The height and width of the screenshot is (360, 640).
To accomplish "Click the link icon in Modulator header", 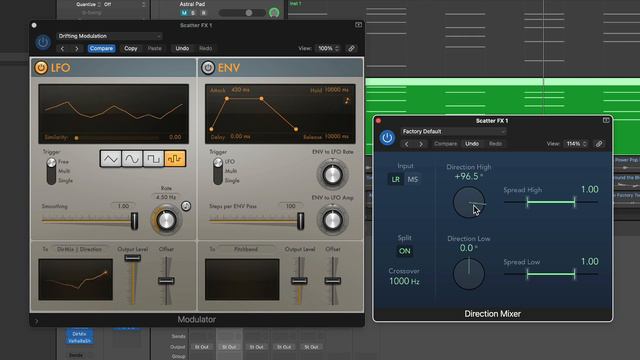I will coord(351,49).
